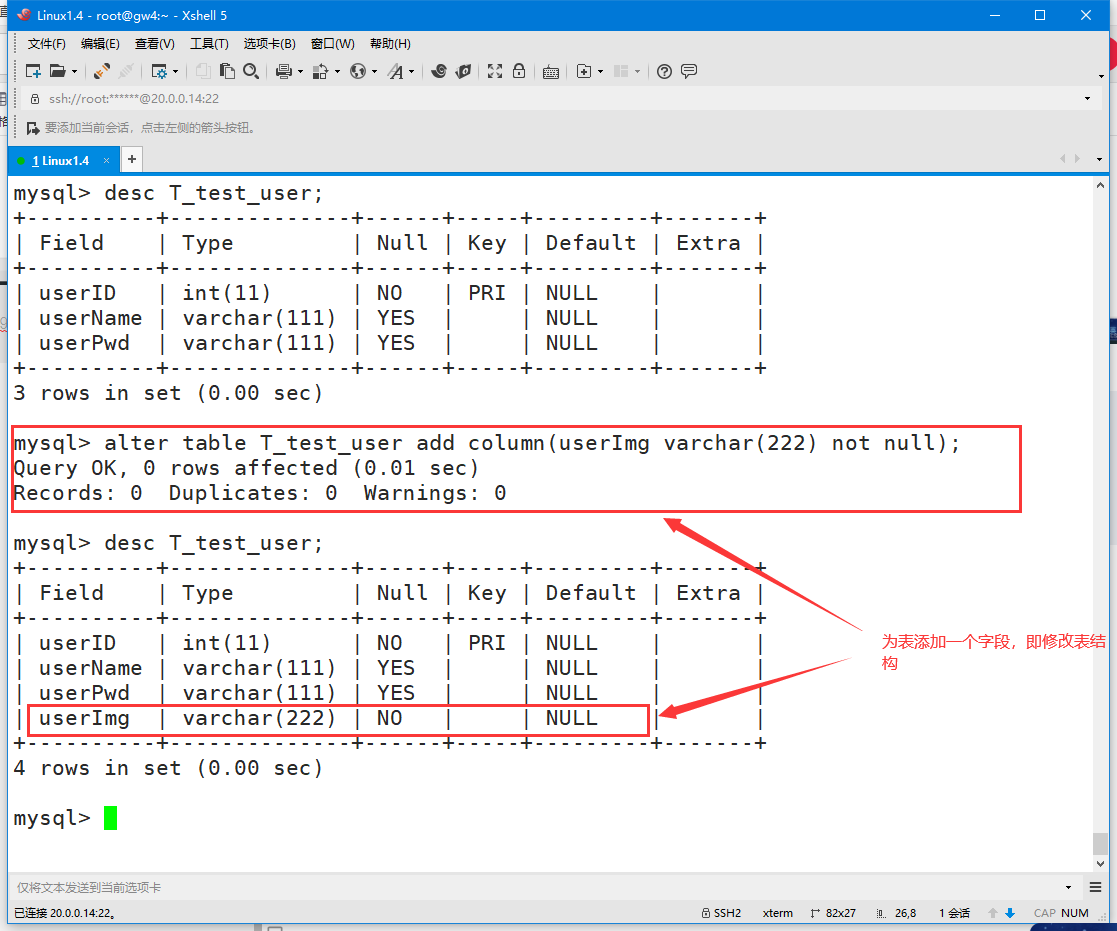The image size is (1117, 931).
Task: Open the compose bar hamburger menu
Action: coord(1096,888)
